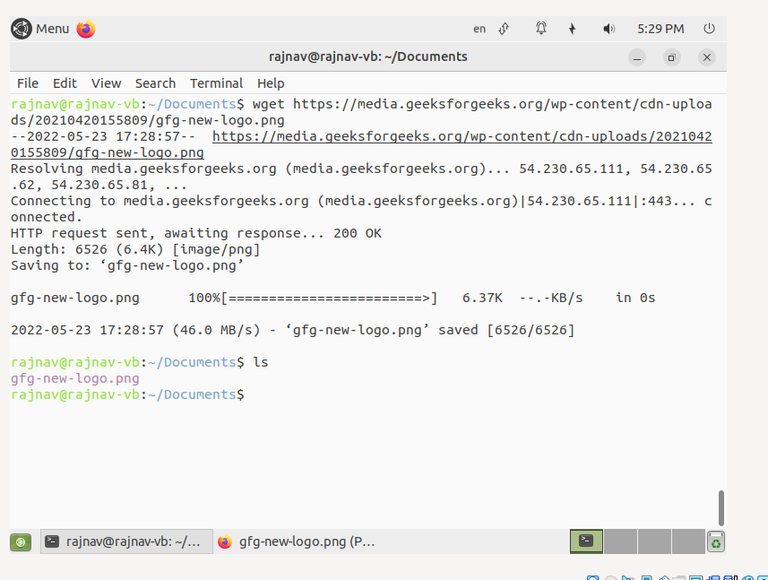Open the power manager tray icon
Screen dimensions: 768x580
click(x=572, y=29)
